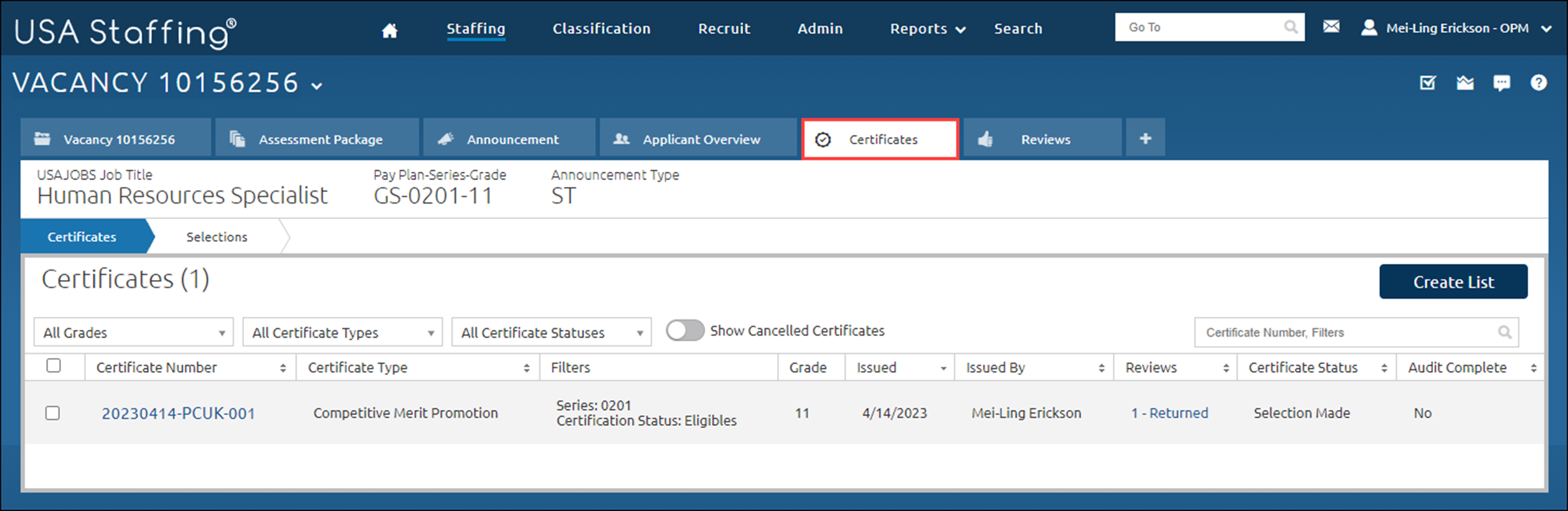Click the certificate filter search magnifier

point(1504,332)
